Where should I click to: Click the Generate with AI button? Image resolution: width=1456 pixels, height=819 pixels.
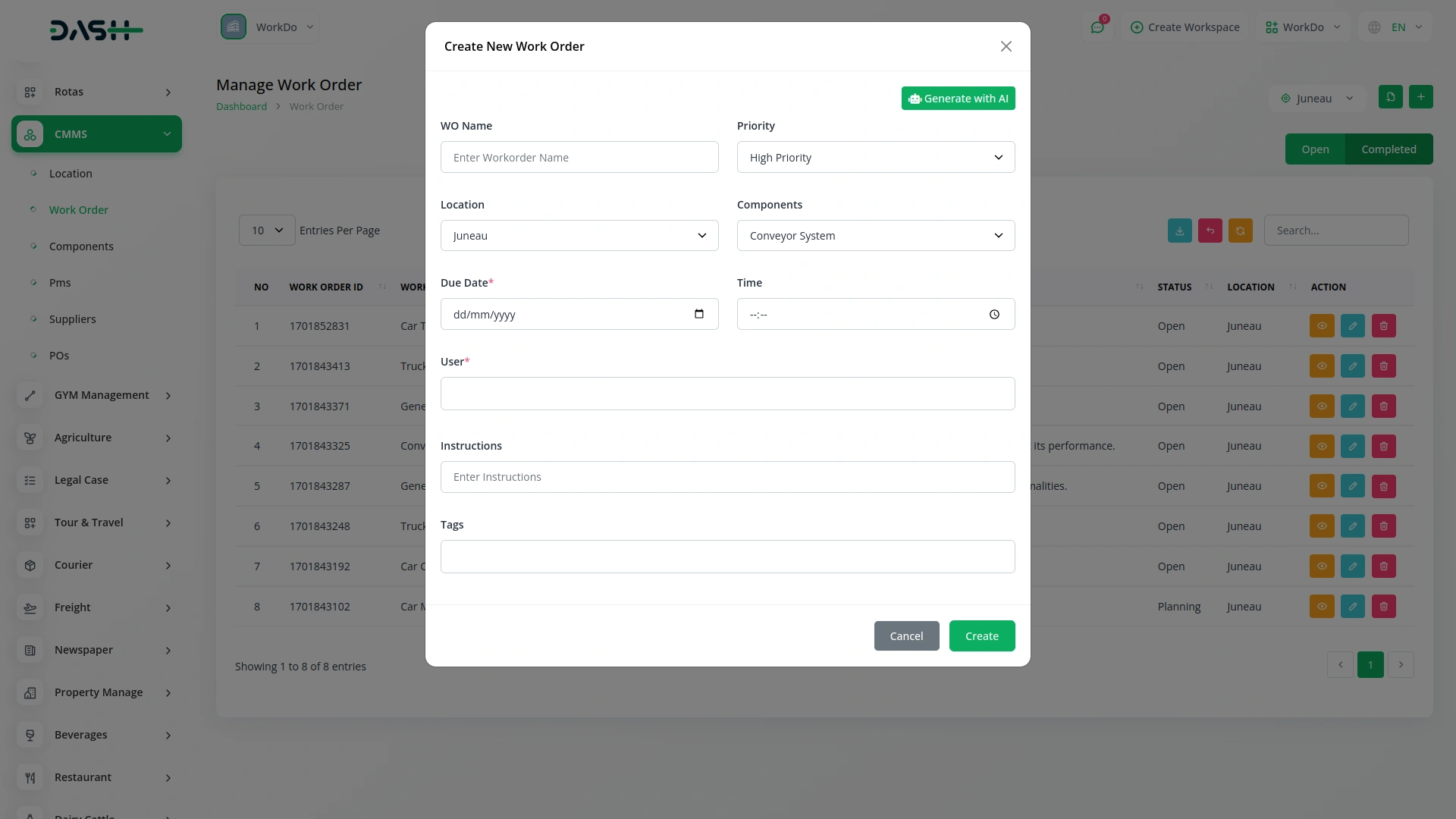click(958, 99)
